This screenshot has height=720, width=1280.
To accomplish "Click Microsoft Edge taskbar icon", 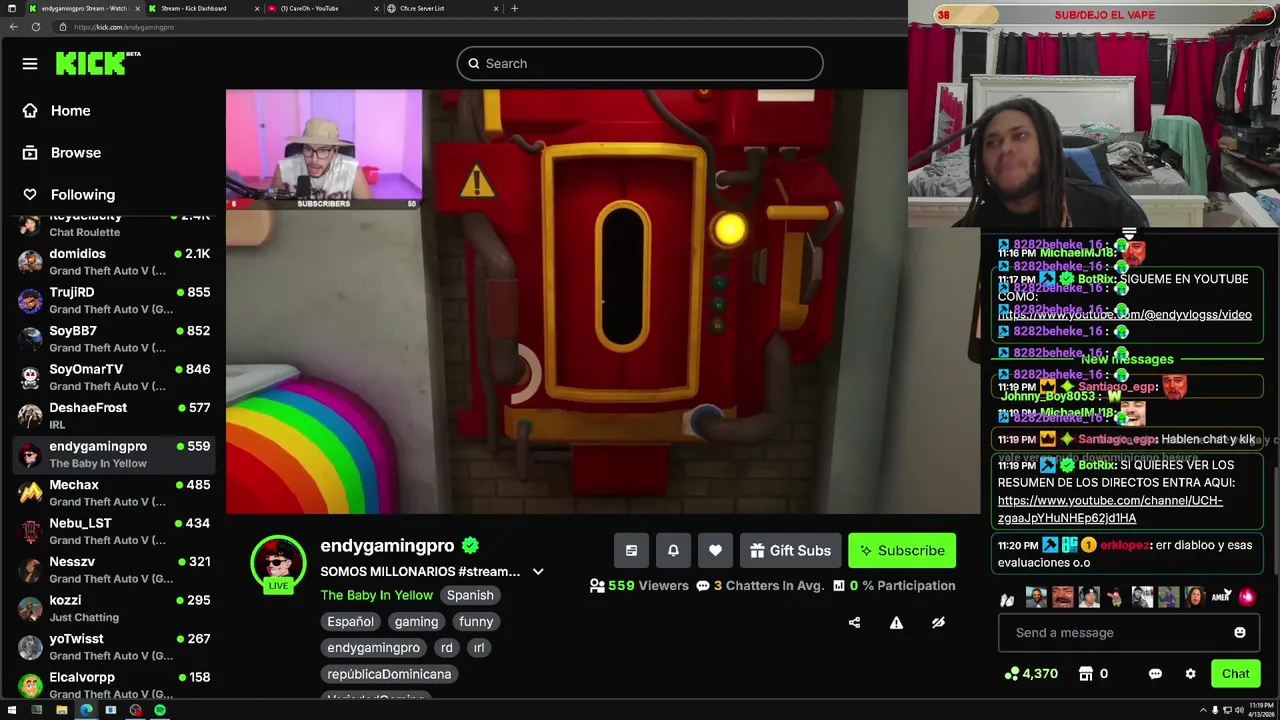I will [86, 710].
